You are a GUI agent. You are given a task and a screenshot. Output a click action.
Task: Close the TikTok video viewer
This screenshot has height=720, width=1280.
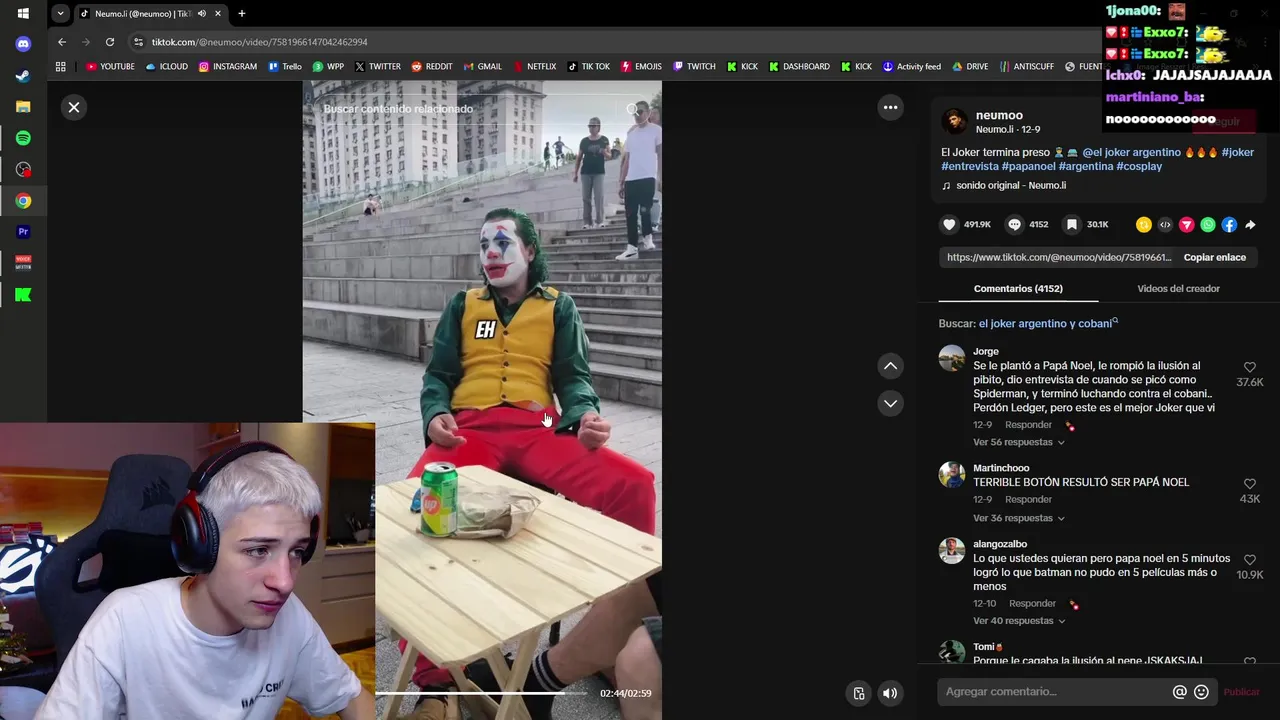74,107
